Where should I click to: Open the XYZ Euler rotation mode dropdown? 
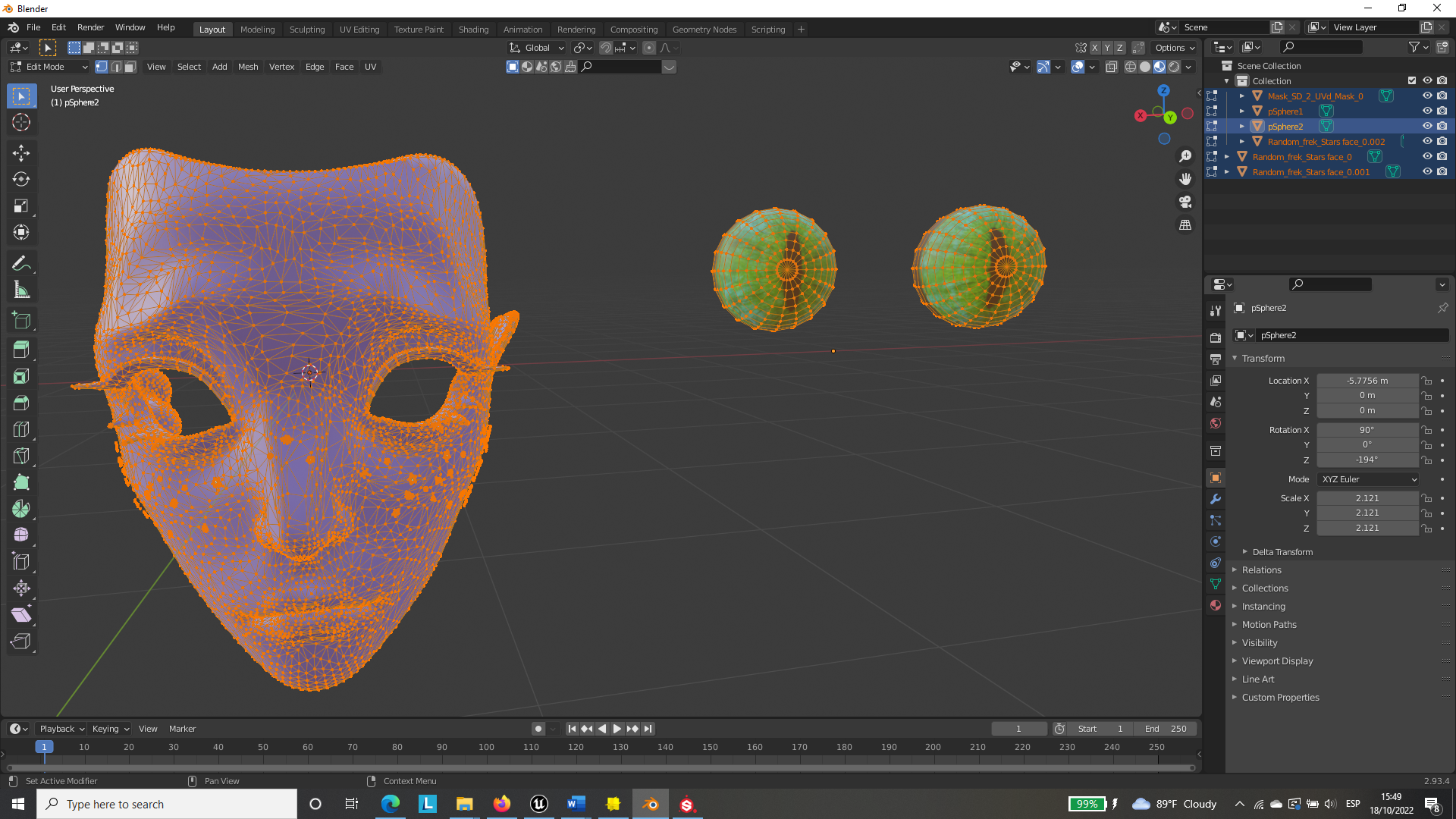(x=1368, y=479)
